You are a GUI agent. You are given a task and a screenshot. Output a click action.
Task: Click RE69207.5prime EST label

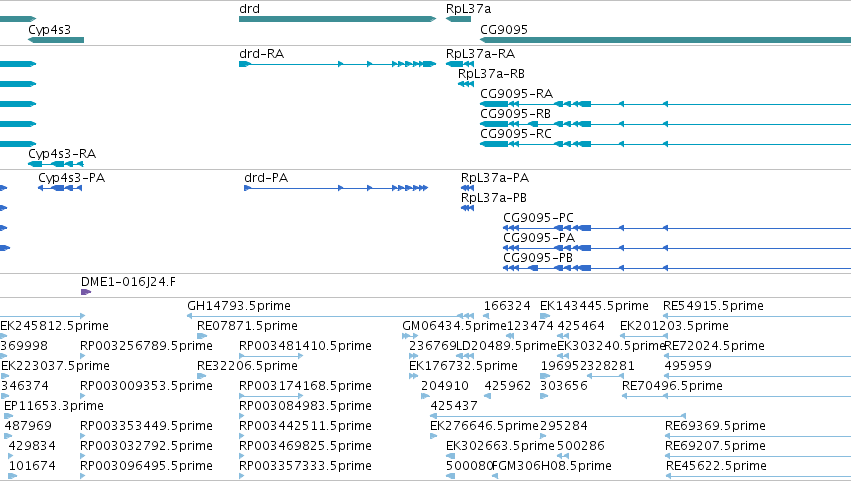(715, 446)
